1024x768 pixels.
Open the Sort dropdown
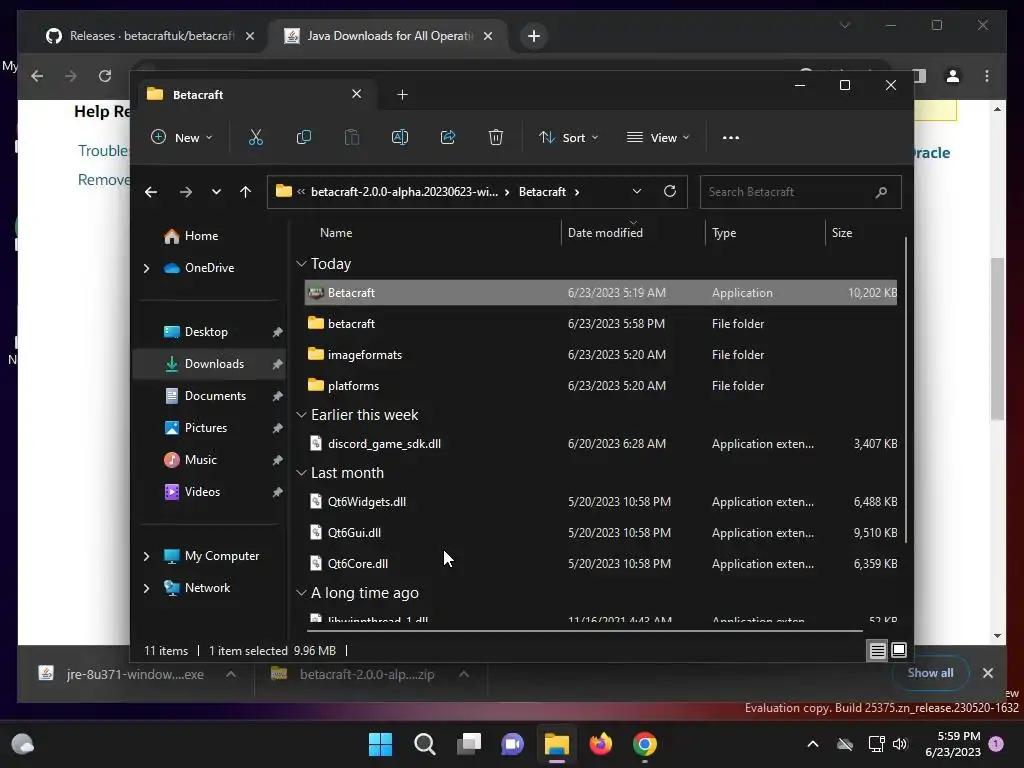point(568,138)
